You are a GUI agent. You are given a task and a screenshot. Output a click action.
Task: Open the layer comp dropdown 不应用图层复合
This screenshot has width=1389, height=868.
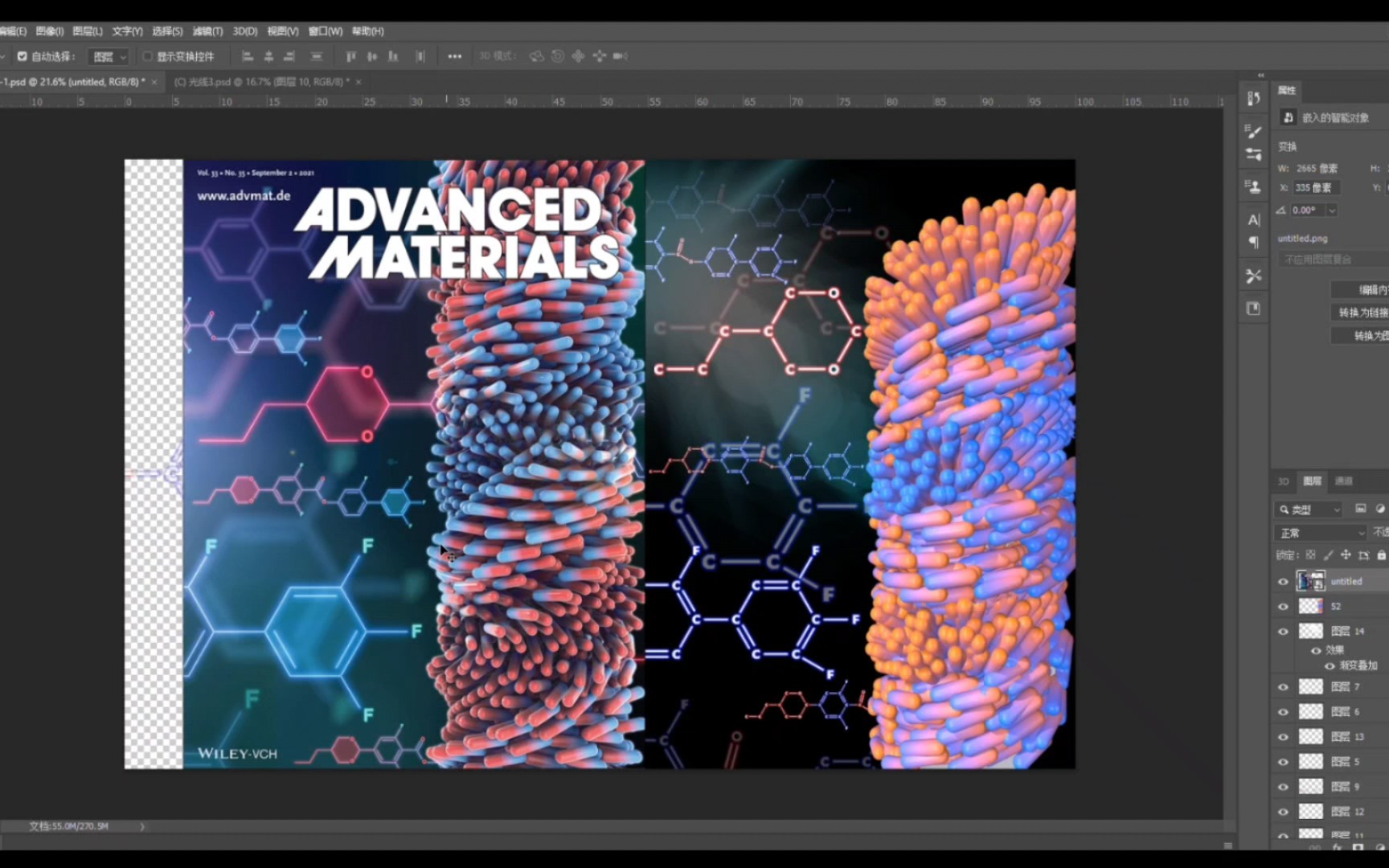(x=1334, y=260)
